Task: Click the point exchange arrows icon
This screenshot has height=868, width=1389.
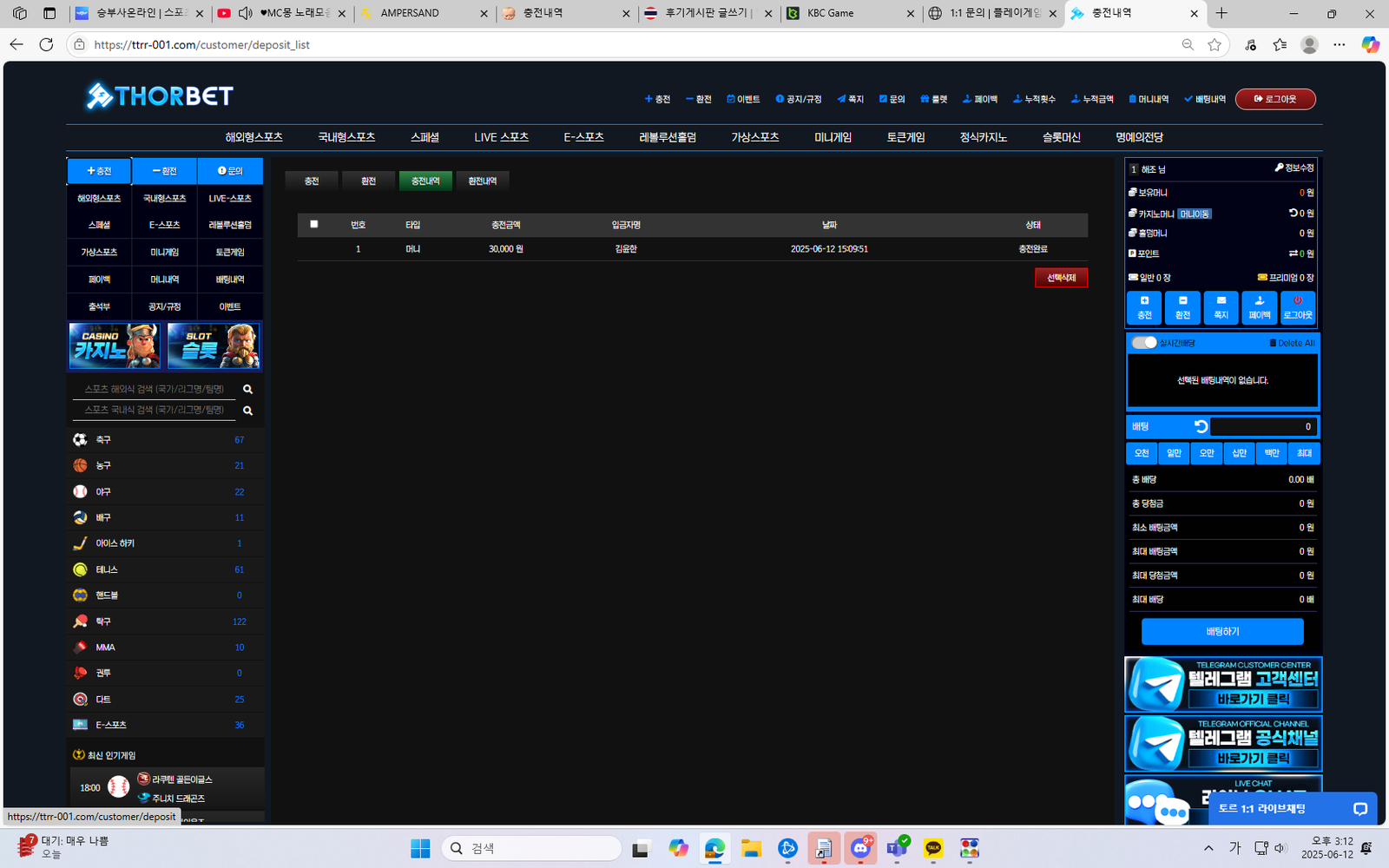Action: [1293, 253]
